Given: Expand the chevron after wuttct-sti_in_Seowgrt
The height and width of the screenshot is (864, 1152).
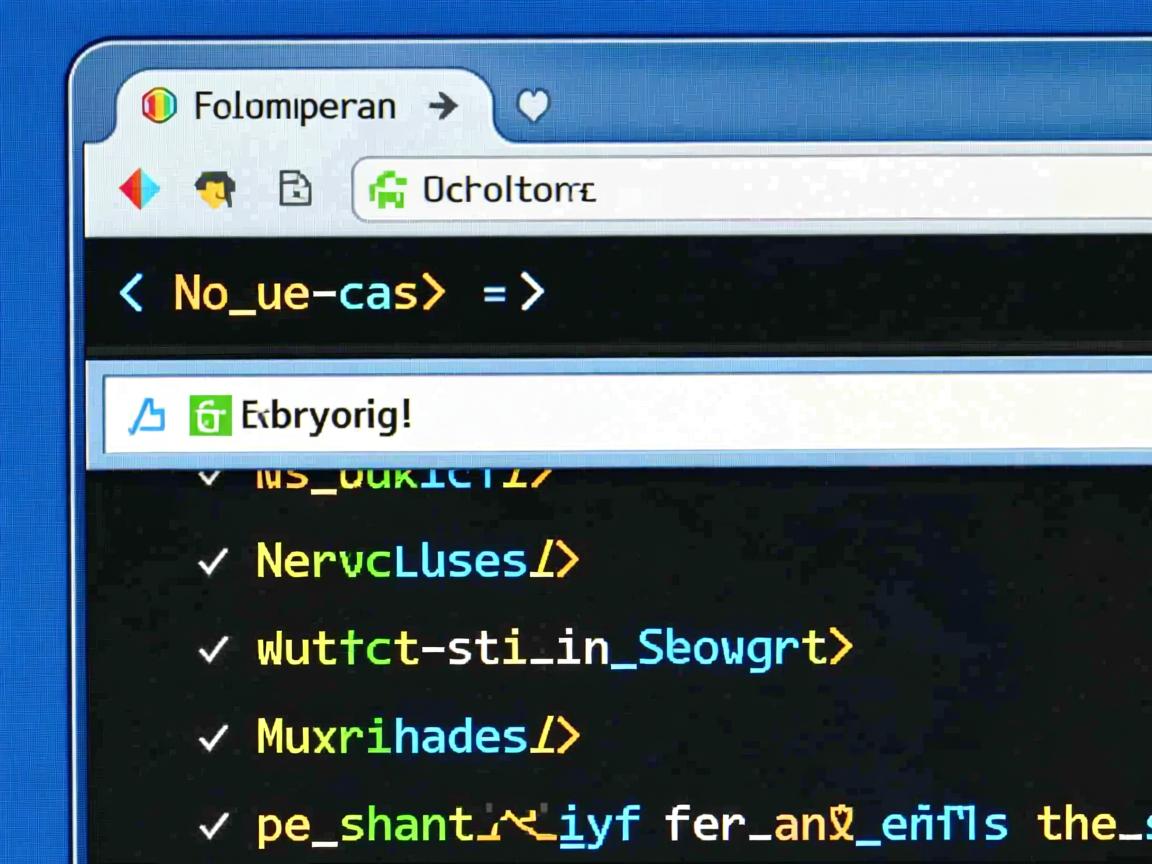Looking at the screenshot, I should click(x=840, y=648).
